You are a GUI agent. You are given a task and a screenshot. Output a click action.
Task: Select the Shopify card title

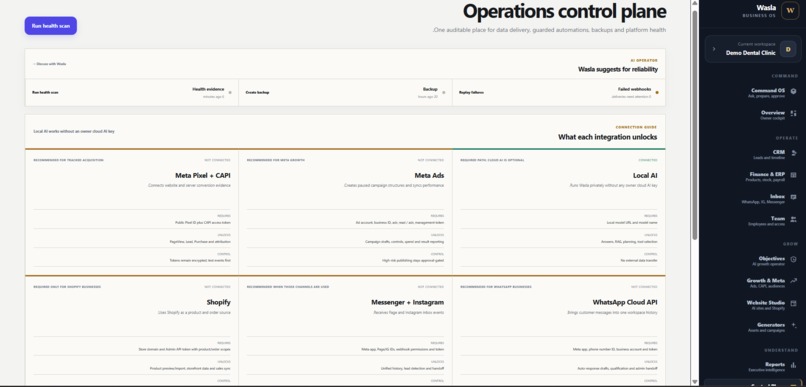(x=218, y=302)
